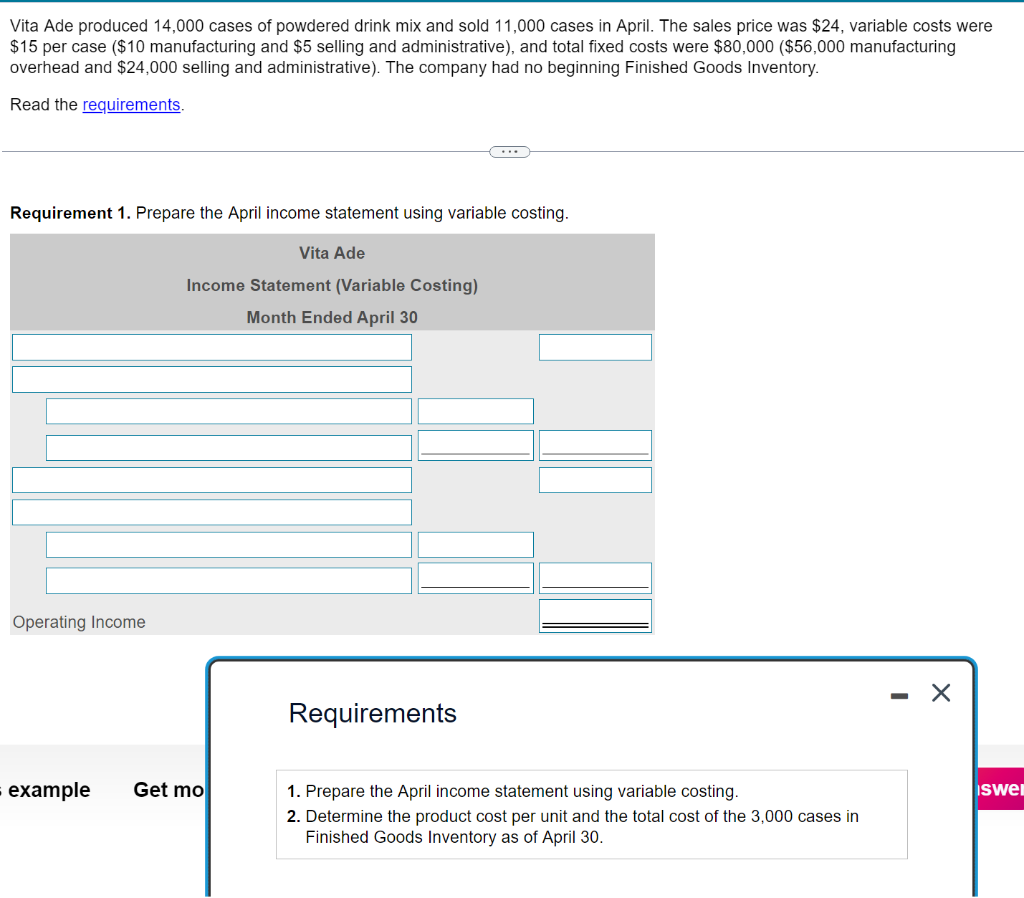Click the 'Requirement 1.' instruction text
1024x898 pixels.
289,213
